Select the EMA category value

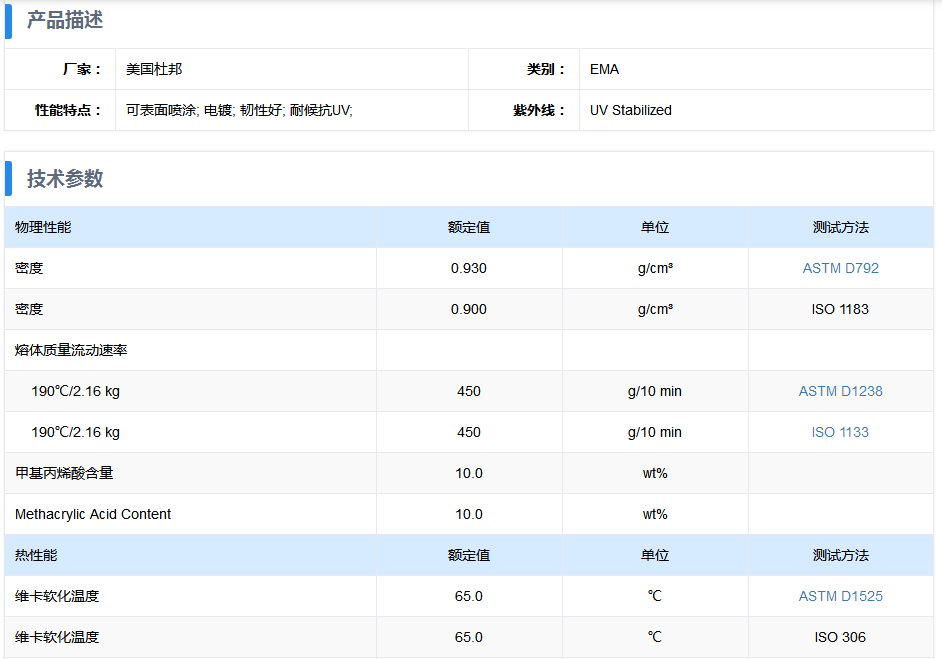(604, 69)
